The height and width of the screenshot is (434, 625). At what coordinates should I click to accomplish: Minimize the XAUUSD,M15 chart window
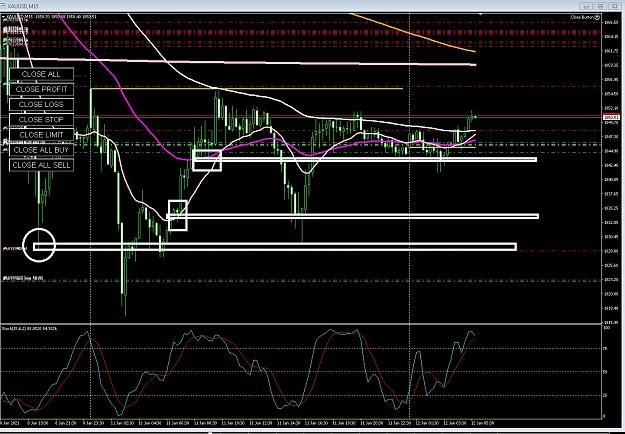pyautogui.click(x=586, y=6)
